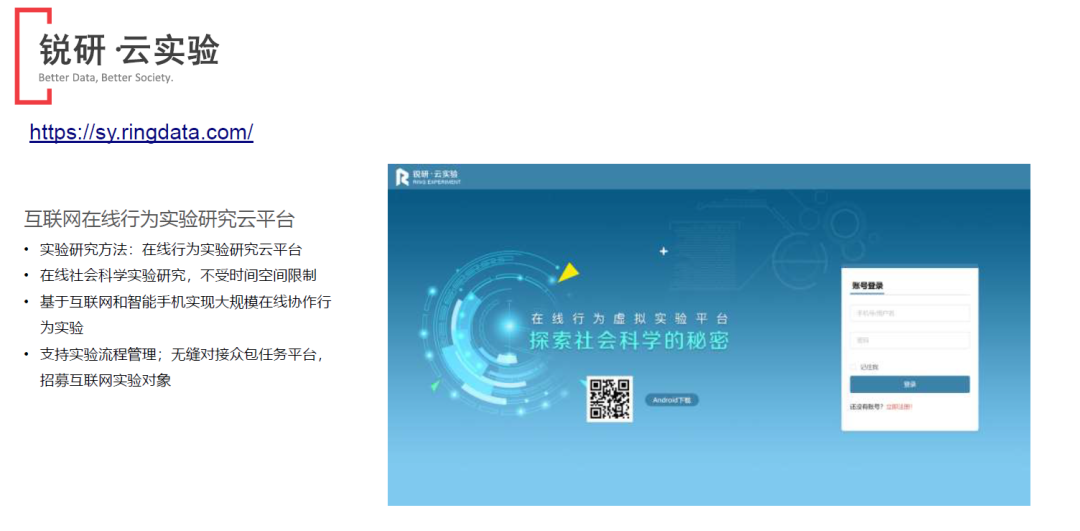The image size is (1080, 531).
Task: Click the 锐研·云实验 slide title
Action: [129, 50]
